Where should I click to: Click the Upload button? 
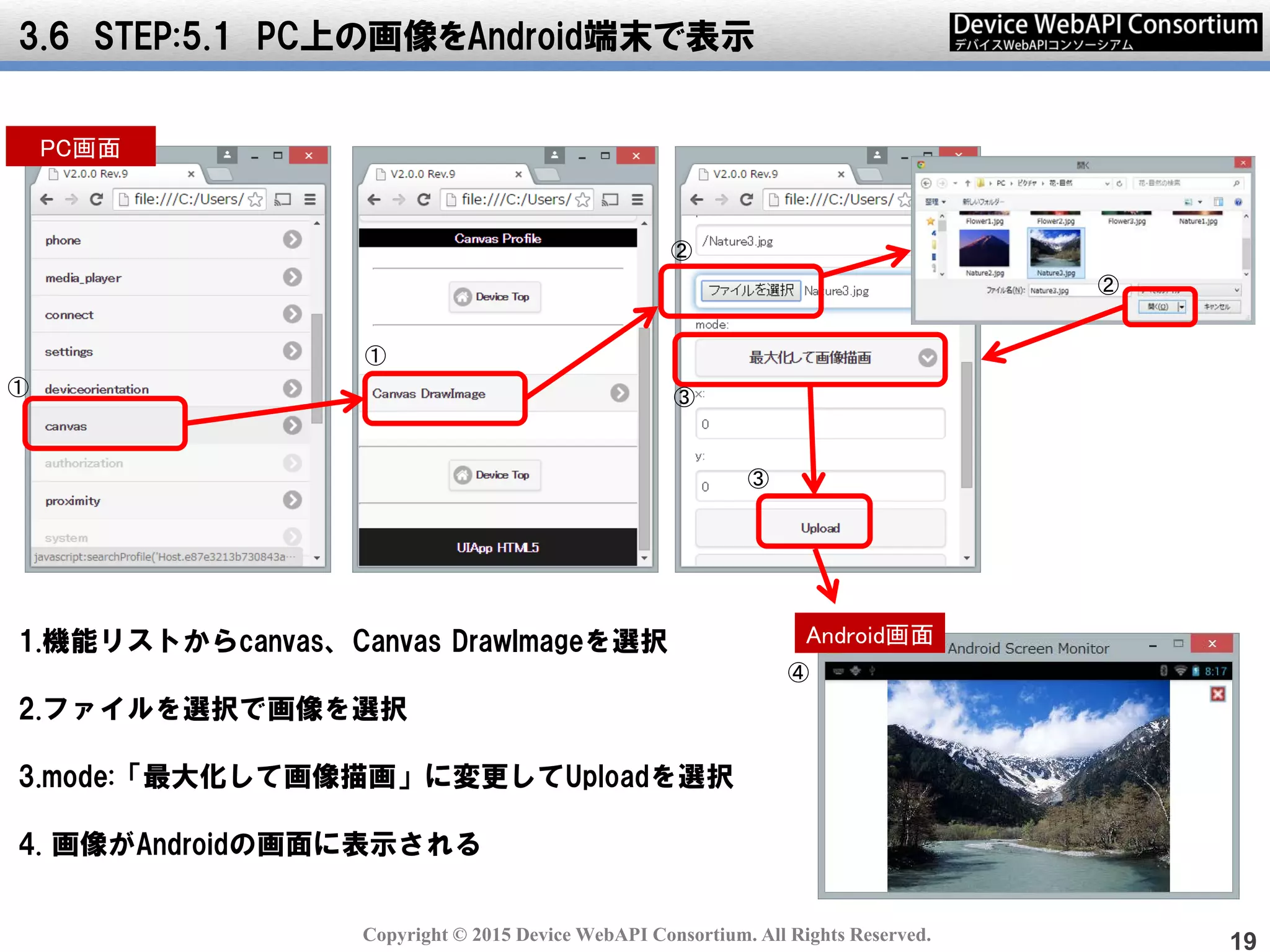coord(820,528)
